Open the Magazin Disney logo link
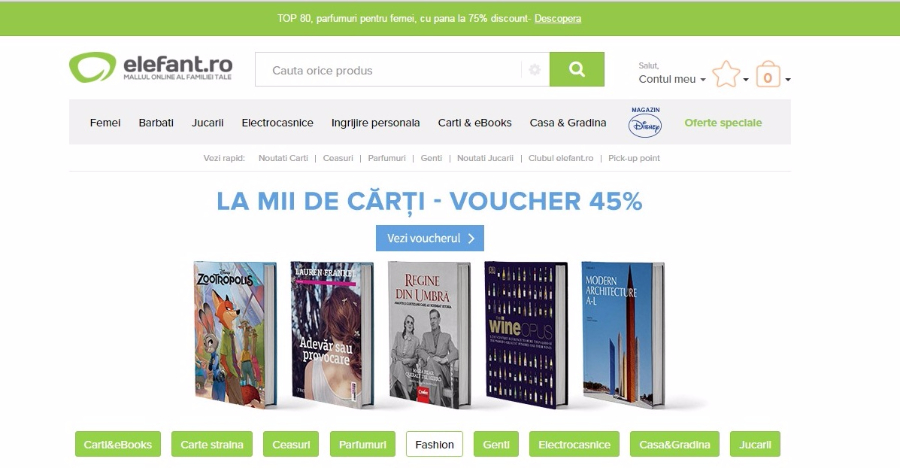The height and width of the screenshot is (468, 900). tap(645, 122)
